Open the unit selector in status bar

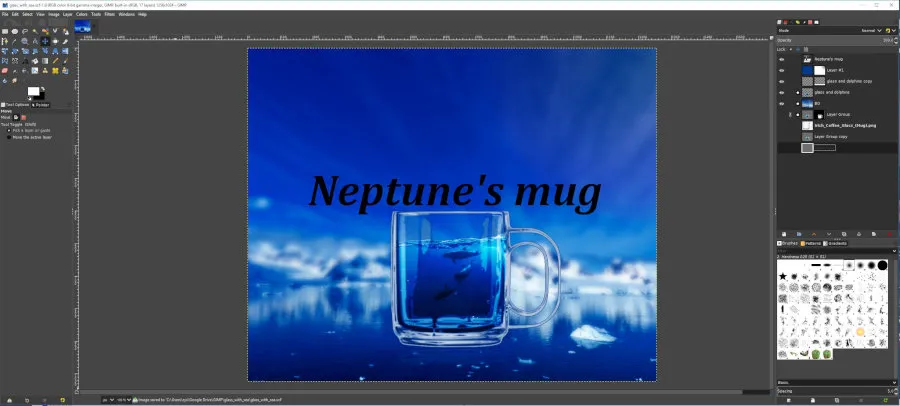(x=108, y=400)
